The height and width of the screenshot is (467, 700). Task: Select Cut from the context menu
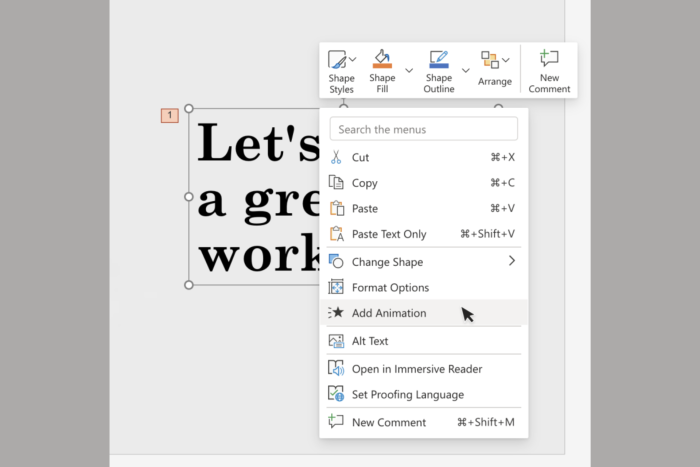coord(424,157)
